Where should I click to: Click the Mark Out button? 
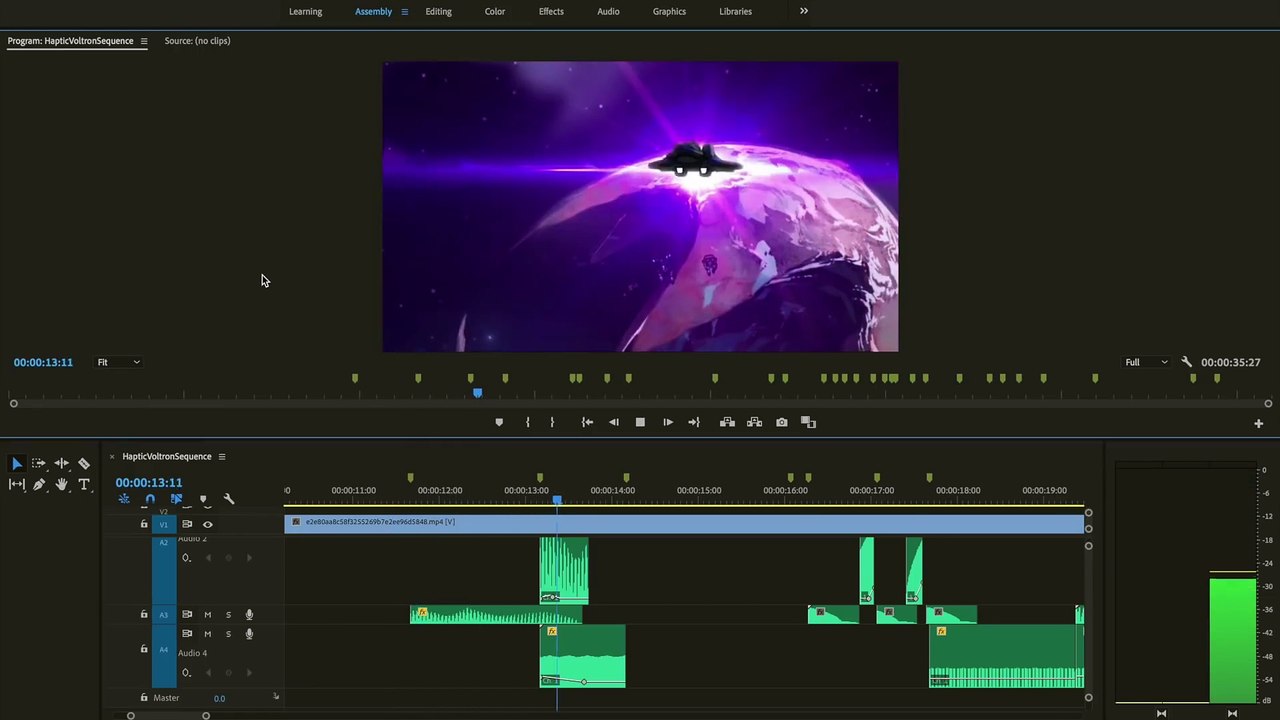coord(552,422)
